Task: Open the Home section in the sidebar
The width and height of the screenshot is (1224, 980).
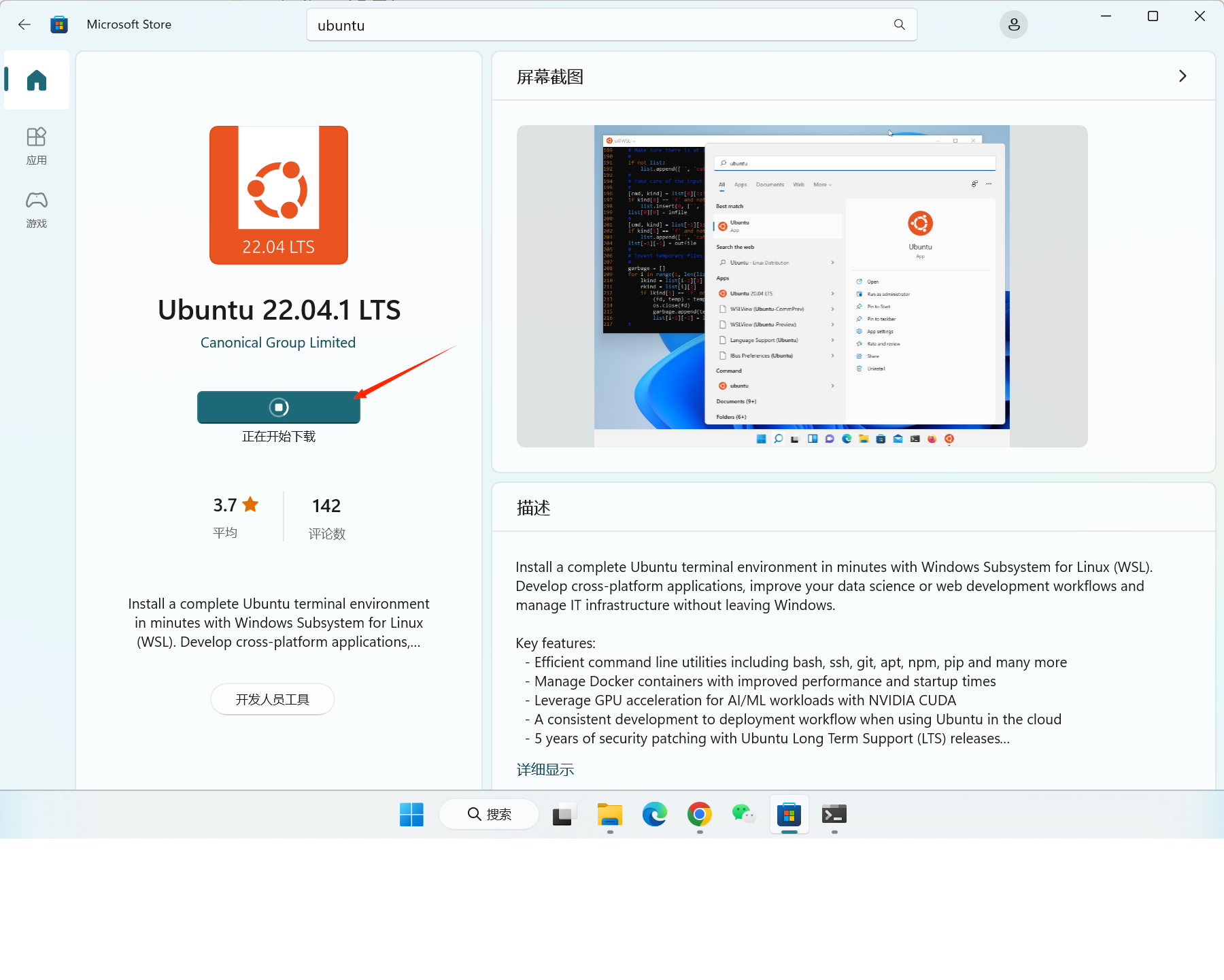Action: (x=37, y=80)
